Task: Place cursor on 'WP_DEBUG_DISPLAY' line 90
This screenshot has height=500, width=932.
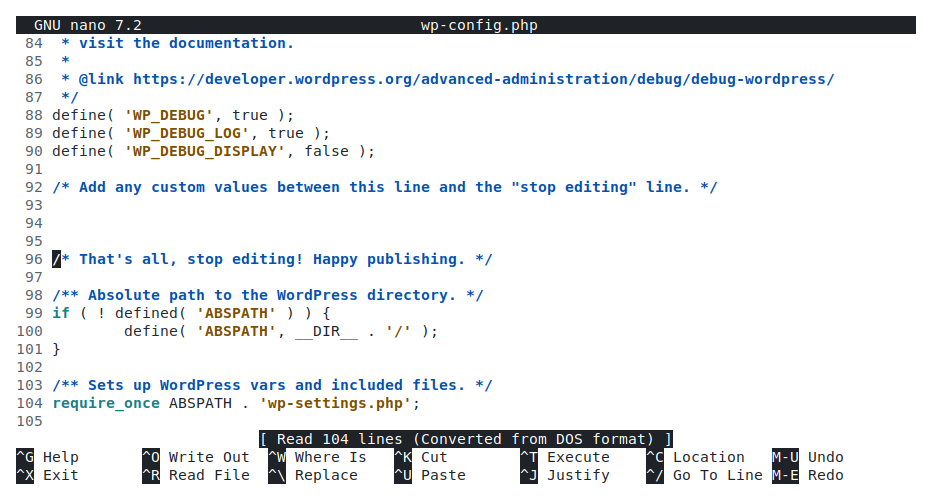Action: pos(213,151)
